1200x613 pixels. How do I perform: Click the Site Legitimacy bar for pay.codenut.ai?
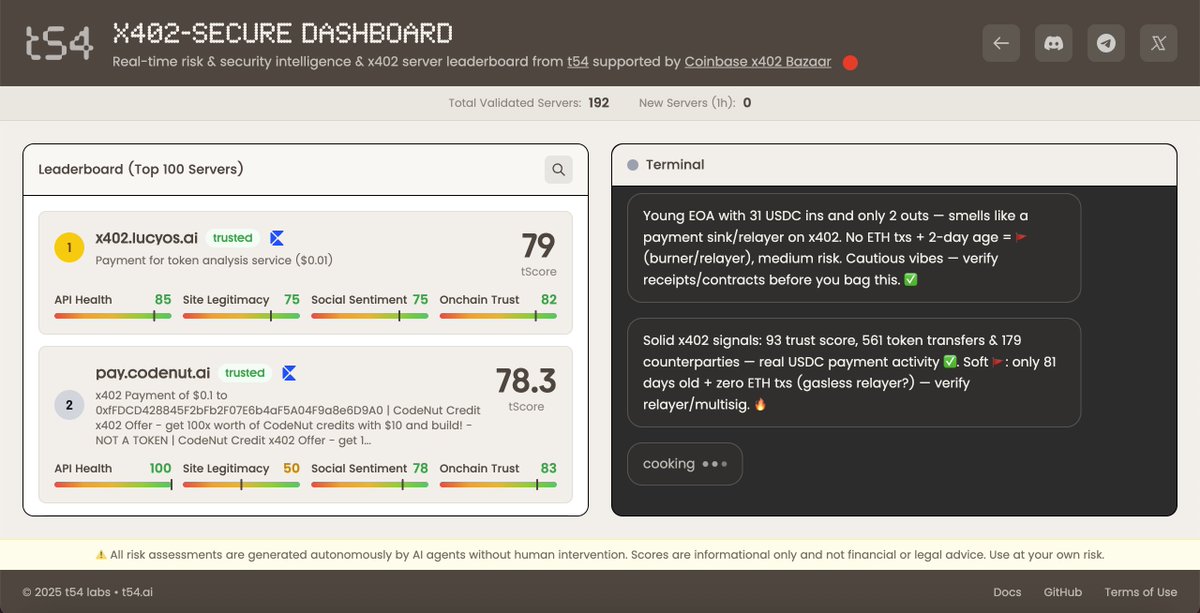click(241, 485)
